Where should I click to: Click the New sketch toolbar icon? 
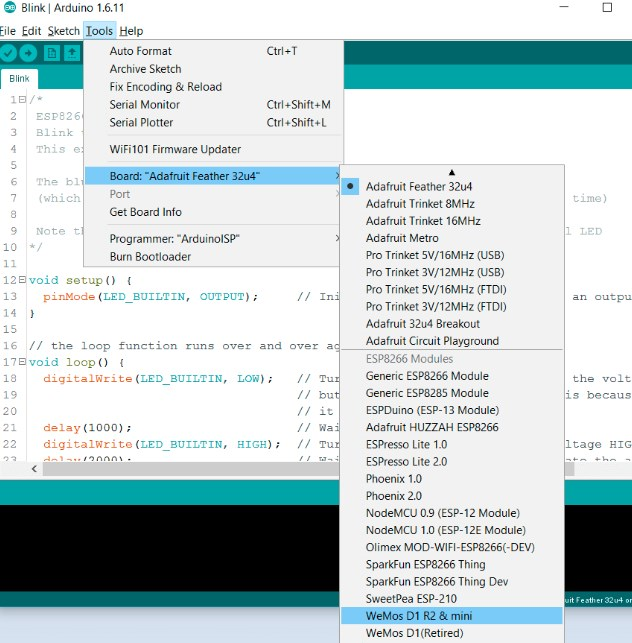pos(52,53)
